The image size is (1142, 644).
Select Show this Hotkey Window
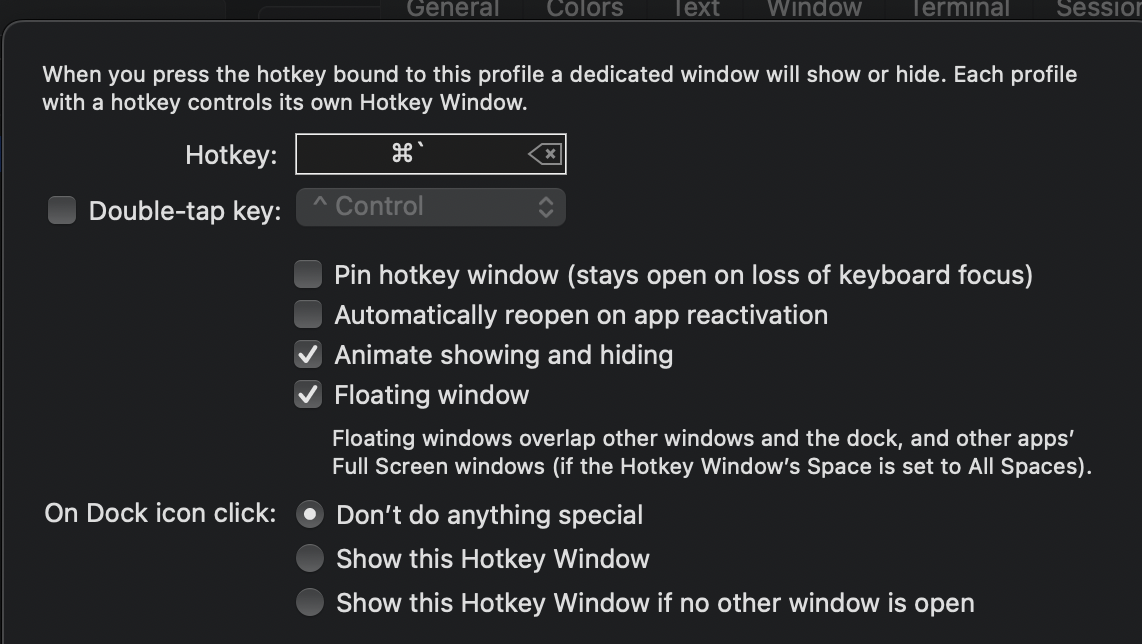[x=310, y=558]
